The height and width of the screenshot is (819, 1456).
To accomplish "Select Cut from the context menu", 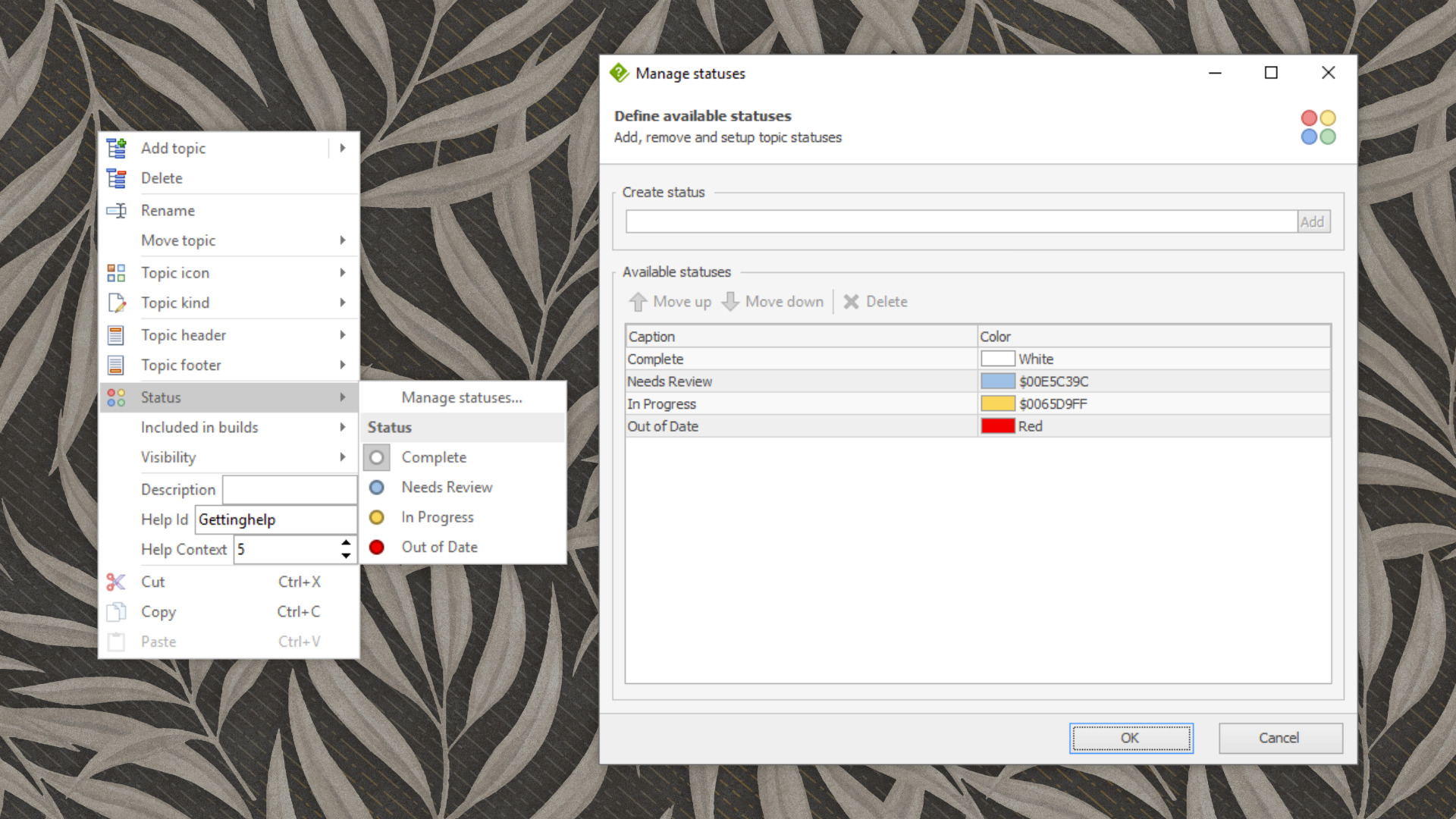I will (229, 582).
